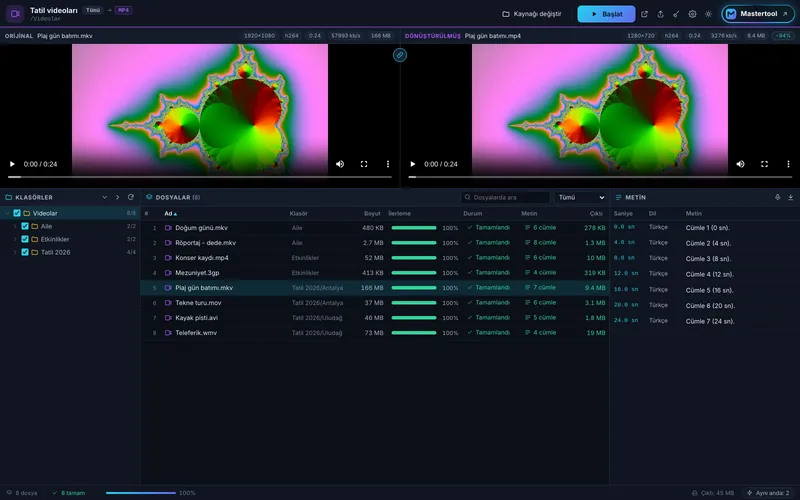Uncheck the Videolar folder checkbox

(x=17, y=213)
